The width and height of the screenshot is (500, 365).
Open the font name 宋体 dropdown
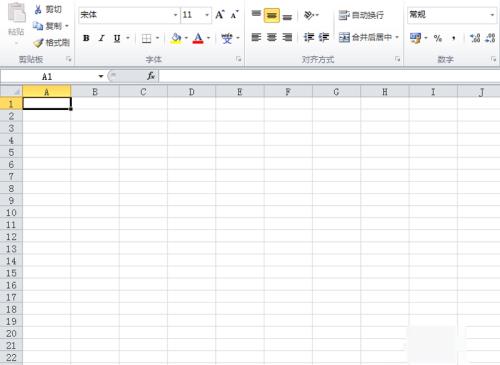(175, 15)
